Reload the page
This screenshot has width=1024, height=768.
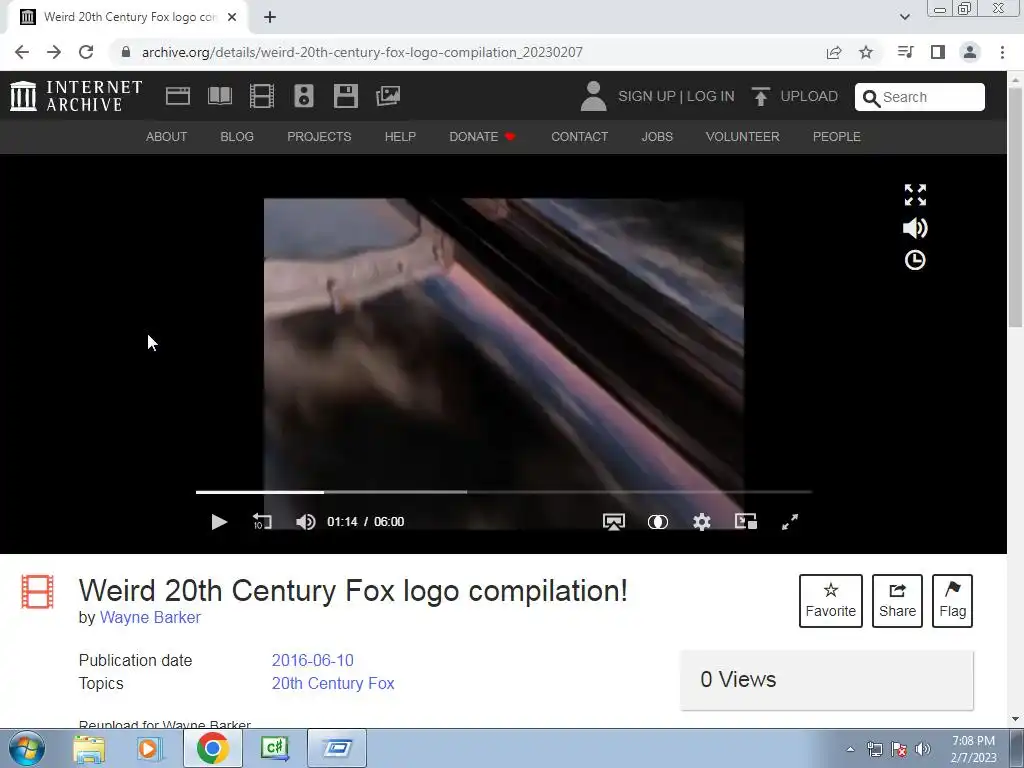coord(86,52)
